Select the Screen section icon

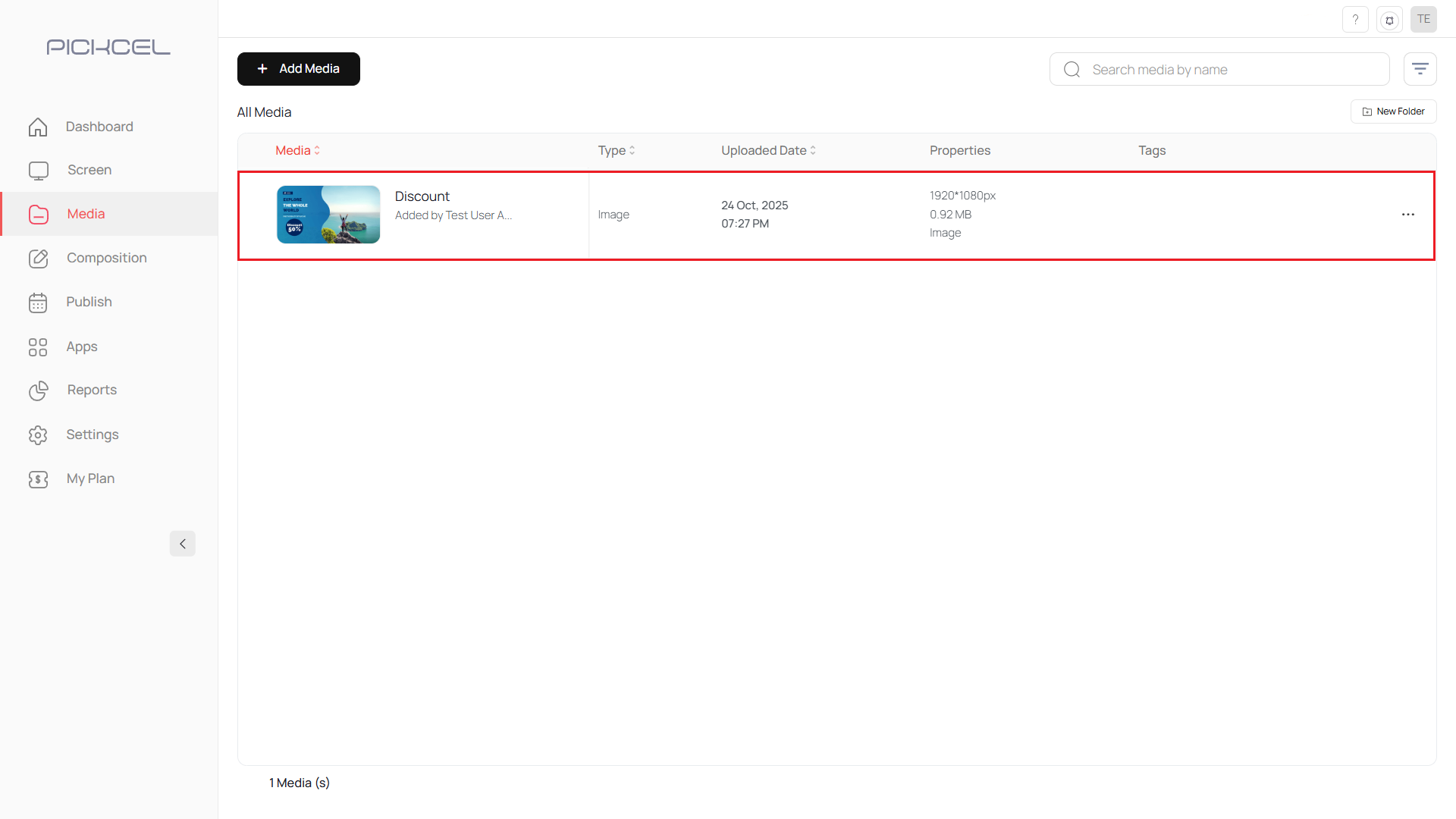[x=38, y=170]
